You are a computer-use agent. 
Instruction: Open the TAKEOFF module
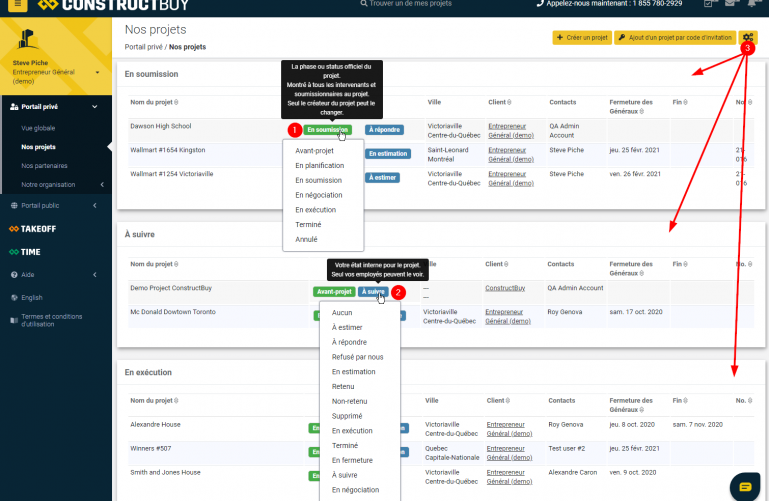tap(32, 229)
